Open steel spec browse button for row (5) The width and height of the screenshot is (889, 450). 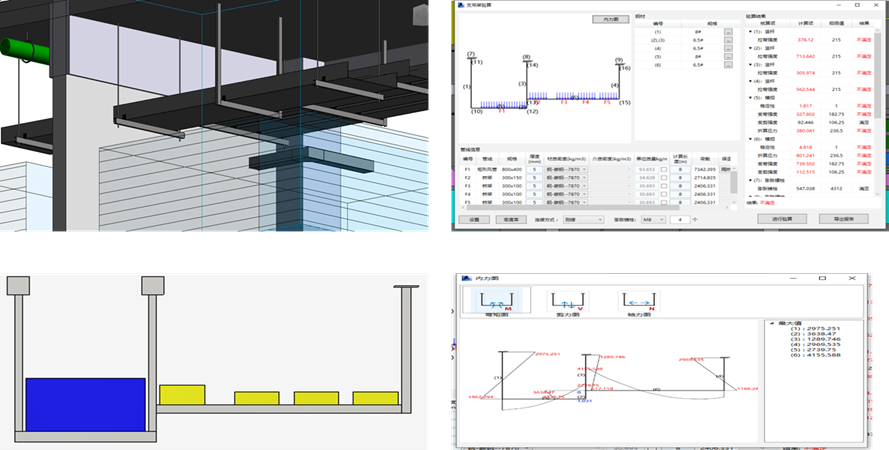pos(727,57)
